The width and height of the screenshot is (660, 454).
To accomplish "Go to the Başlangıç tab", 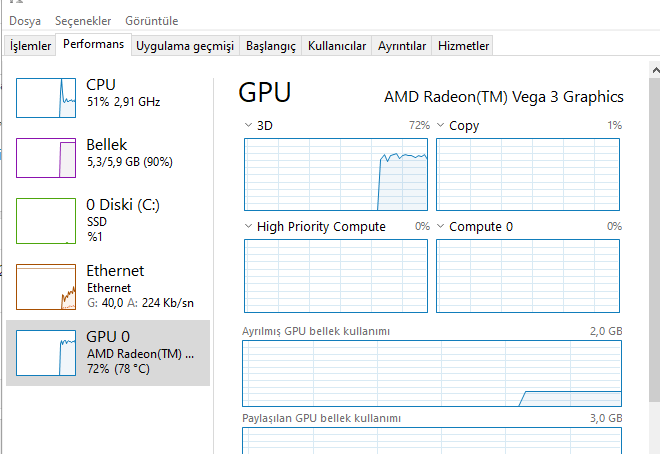I will point(271,46).
